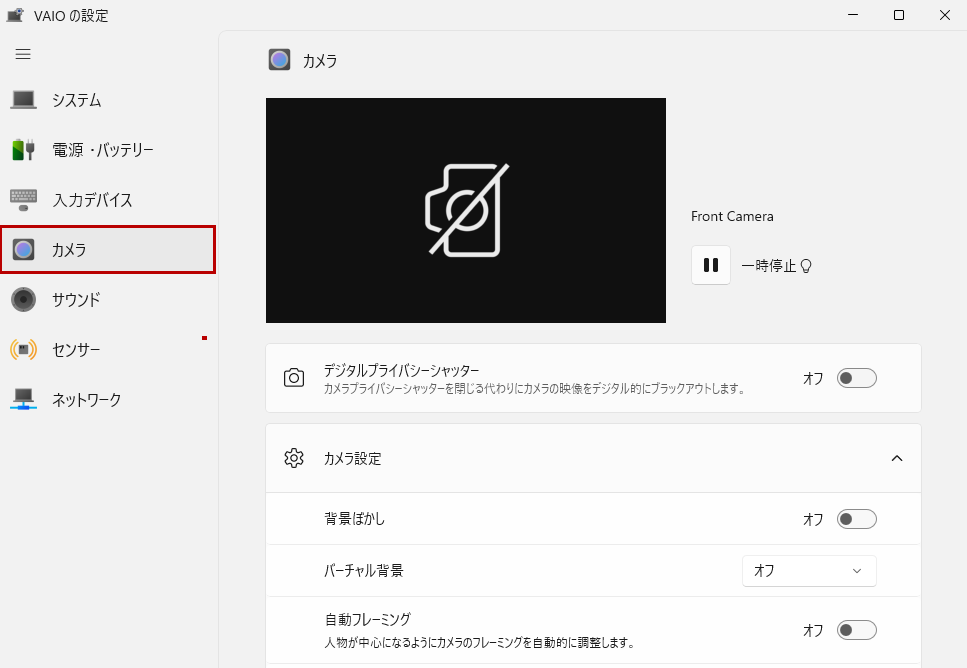The width and height of the screenshot is (967, 668).
Task: Click the camera icon beside デジタルプライバシーシャッター
Action: point(294,378)
